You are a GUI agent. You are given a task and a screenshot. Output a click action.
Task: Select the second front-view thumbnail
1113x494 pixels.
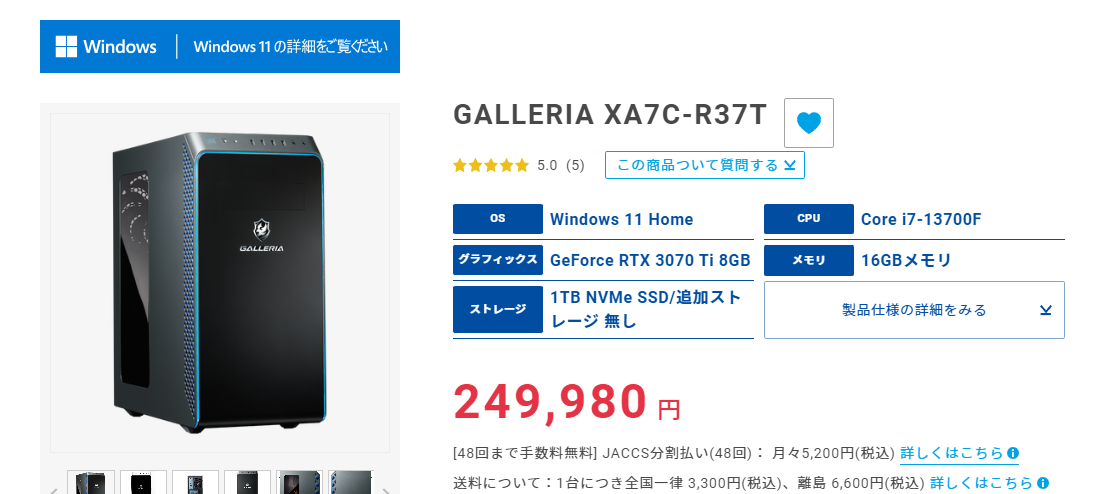[x=143, y=482]
